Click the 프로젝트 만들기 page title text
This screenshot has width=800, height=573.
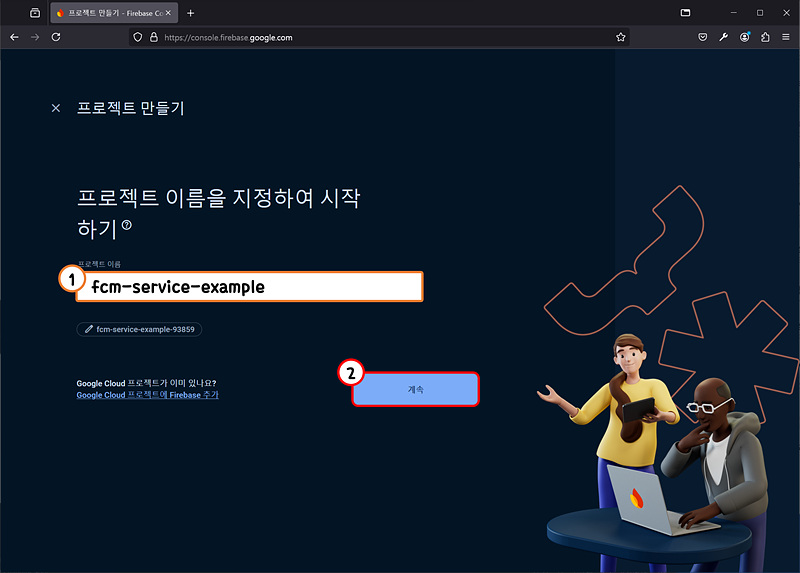tap(131, 108)
